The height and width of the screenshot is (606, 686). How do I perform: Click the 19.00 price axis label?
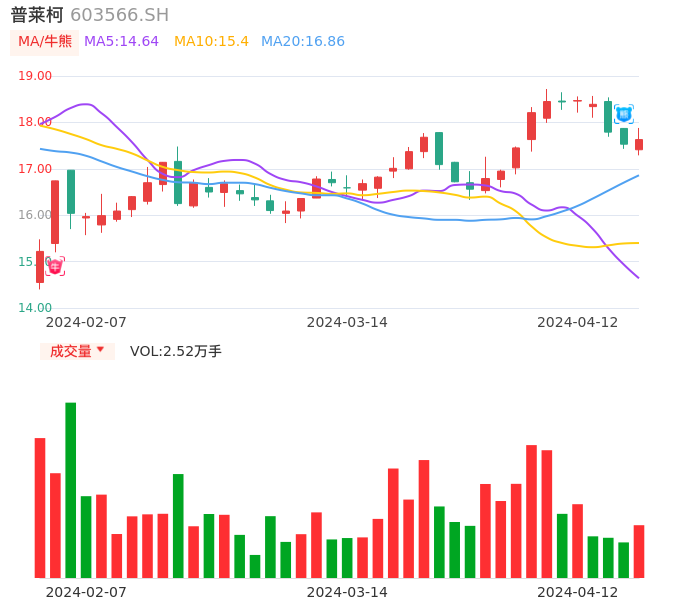35,76
